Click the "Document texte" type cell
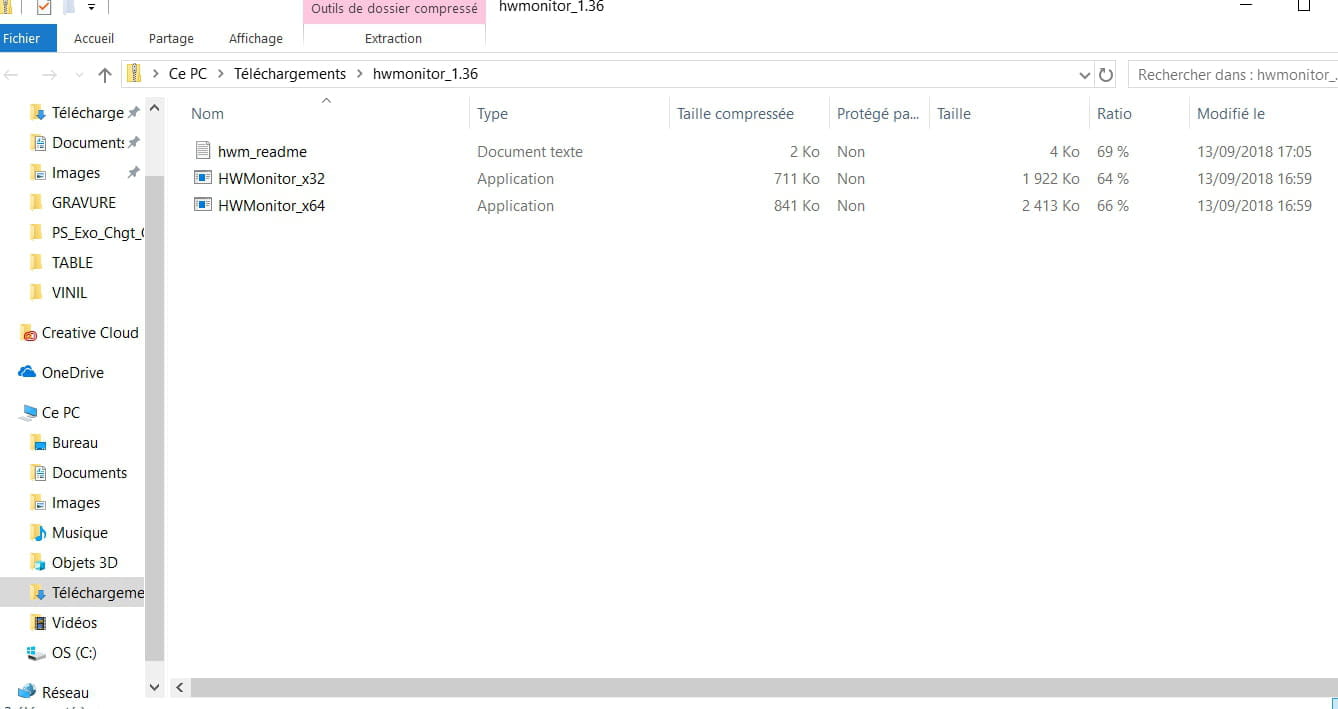This screenshot has width=1338, height=709. [x=530, y=152]
